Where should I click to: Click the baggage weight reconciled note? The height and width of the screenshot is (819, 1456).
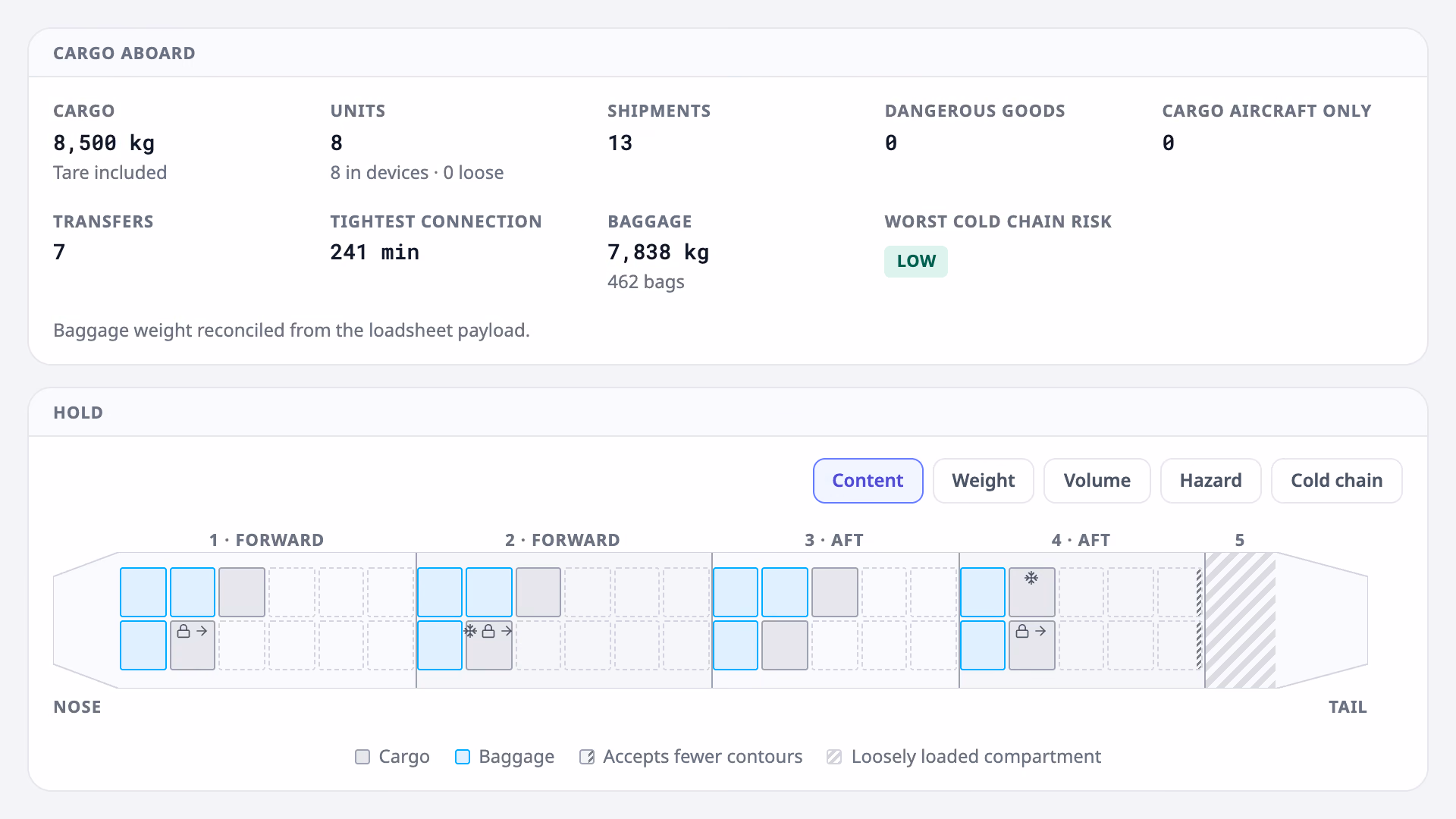pos(292,331)
